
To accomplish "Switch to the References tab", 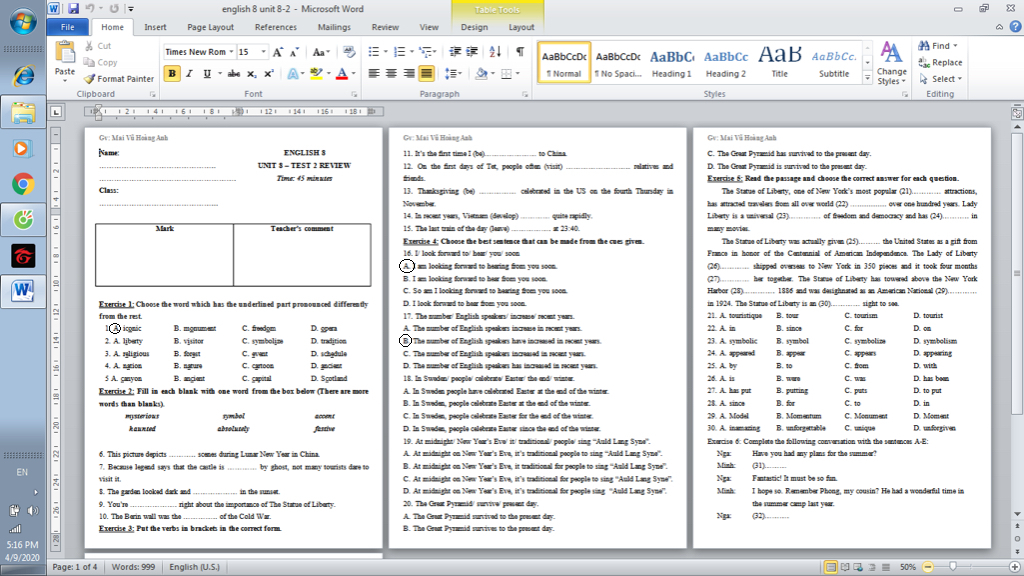I will pyautogui.click(x=276, y=27).
